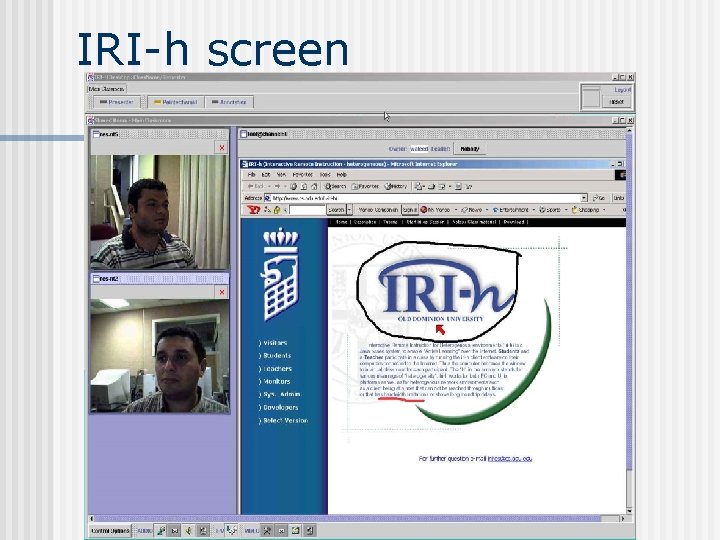
Task: Click the email address link at page bottom
Action: [x=509, y=458]
